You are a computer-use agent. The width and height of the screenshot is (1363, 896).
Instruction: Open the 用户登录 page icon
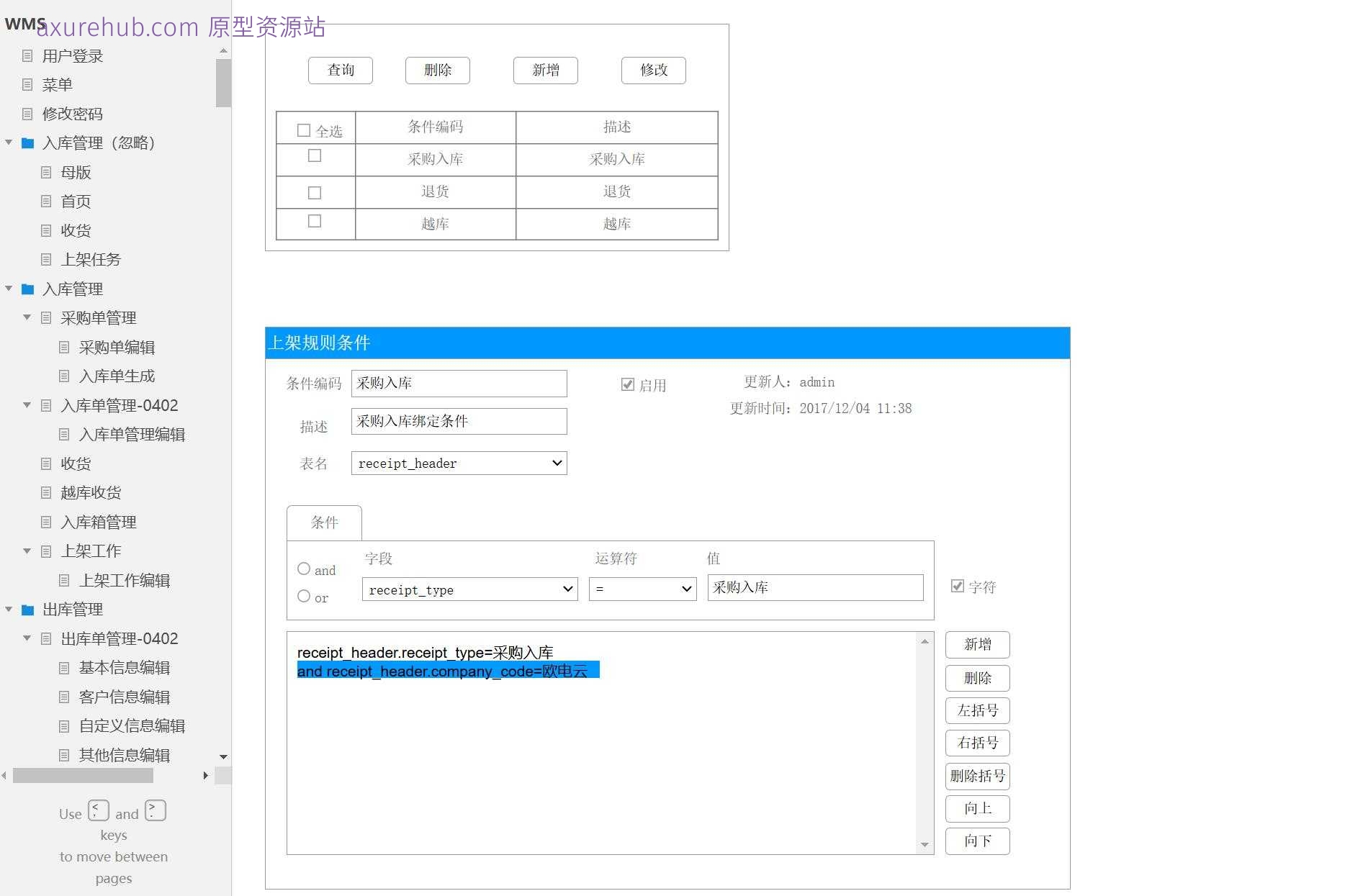coord(28,55)
